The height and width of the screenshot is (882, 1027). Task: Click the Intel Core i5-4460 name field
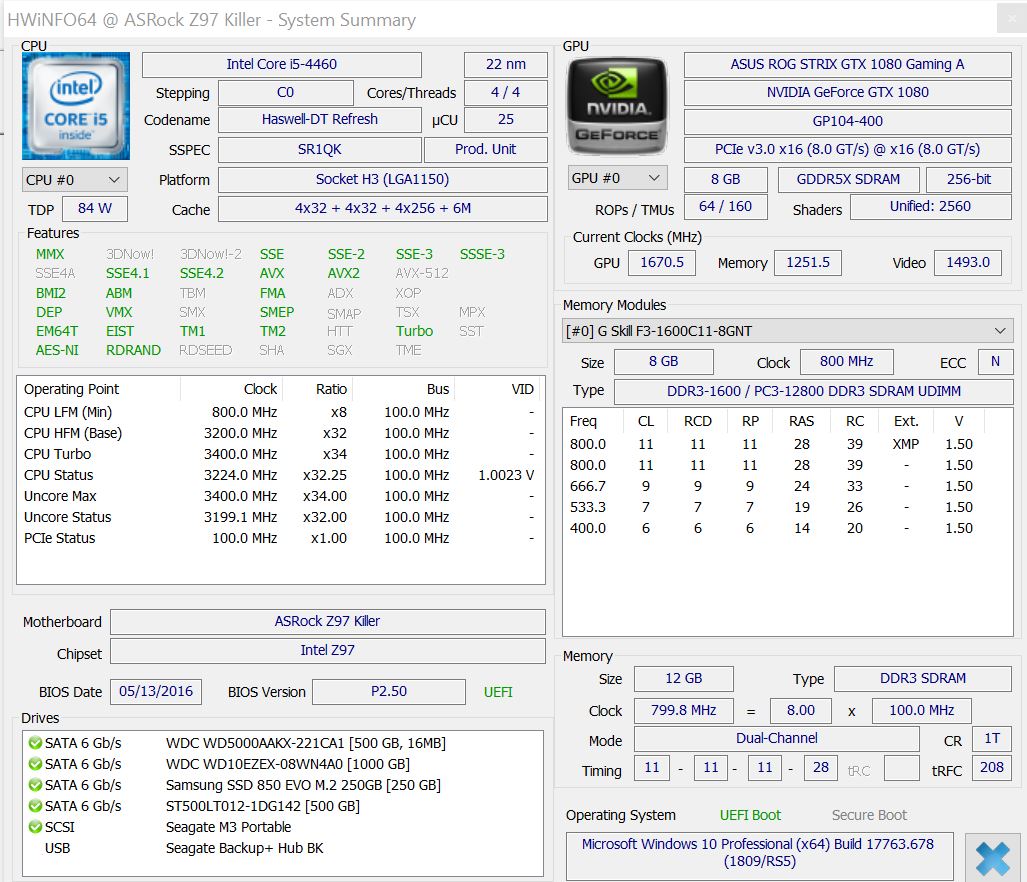282,64
